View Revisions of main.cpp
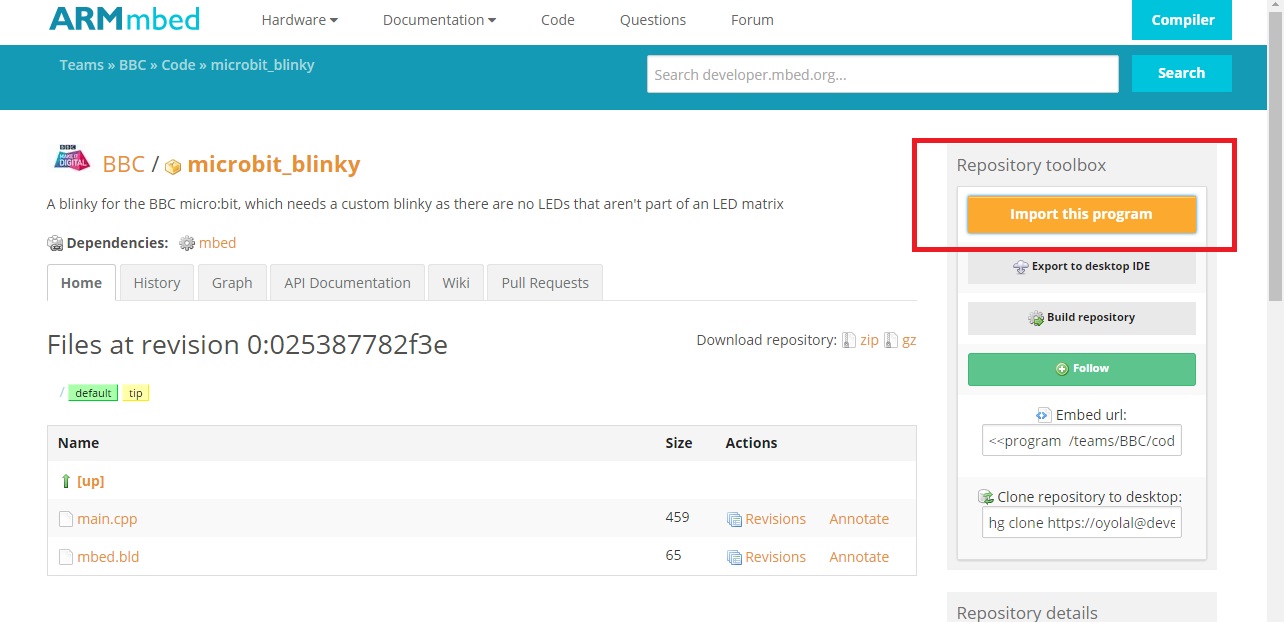1284x622 pixels. [775, 519]
